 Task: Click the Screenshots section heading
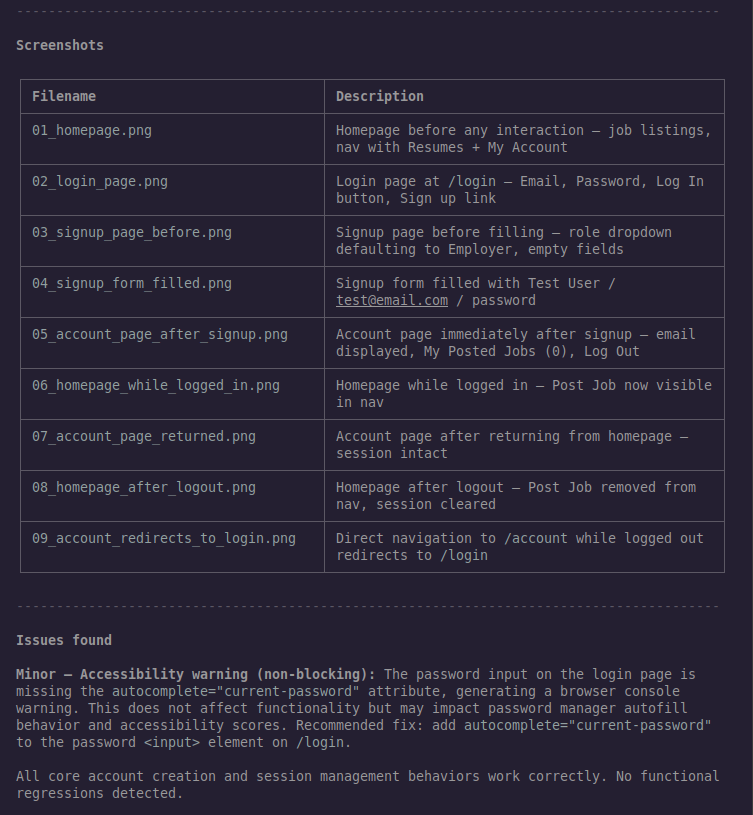(x=60, y=45)
